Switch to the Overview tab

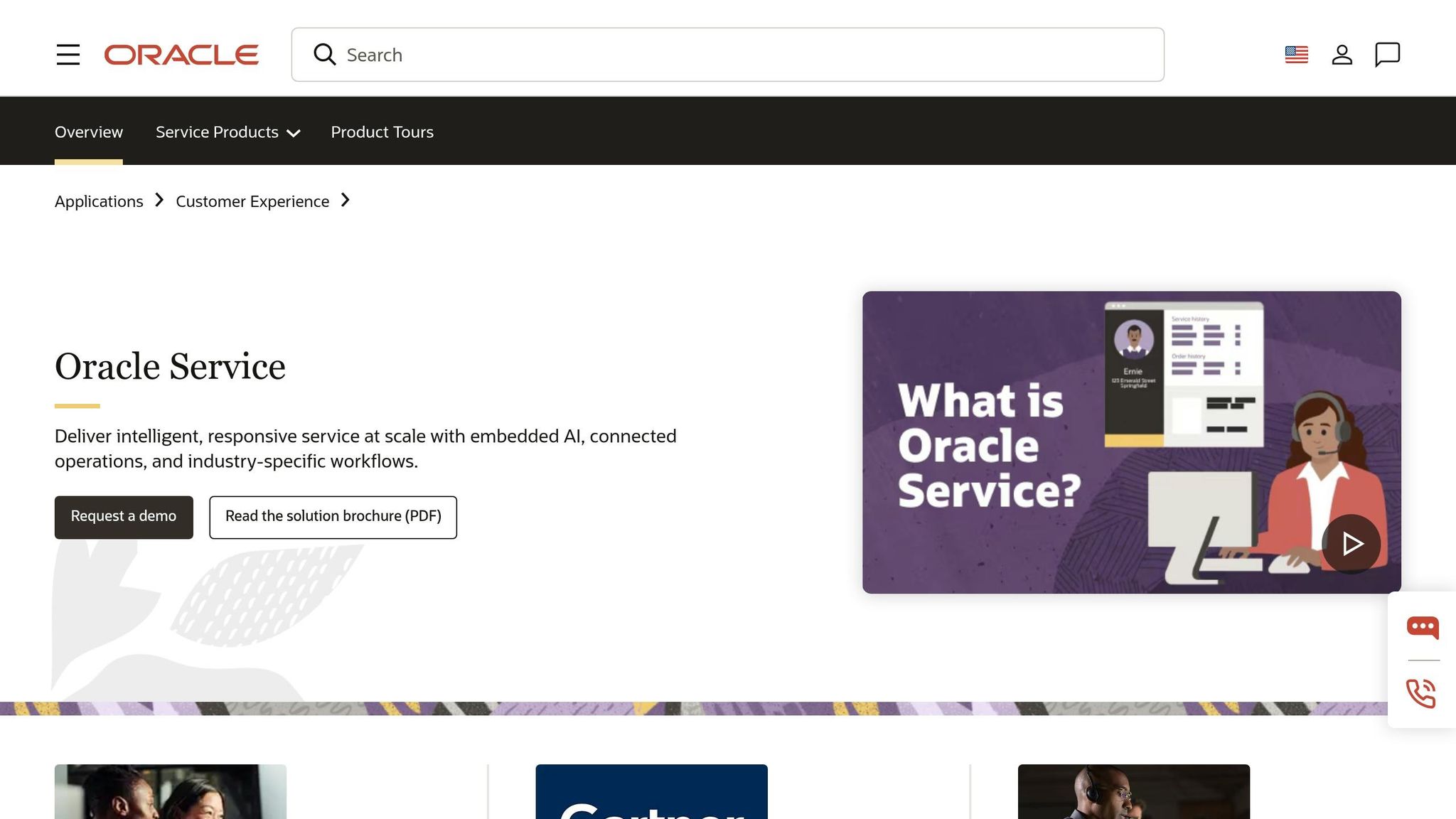(88, 132)
